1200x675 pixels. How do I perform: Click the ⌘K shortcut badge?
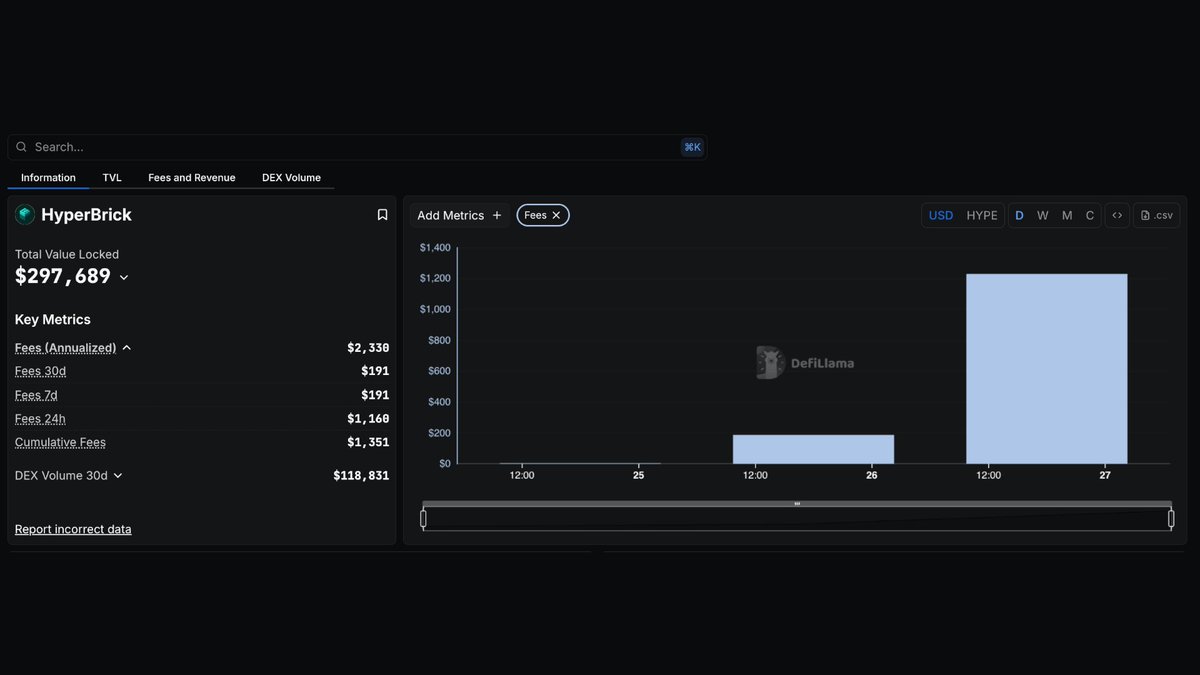[692, 147]
